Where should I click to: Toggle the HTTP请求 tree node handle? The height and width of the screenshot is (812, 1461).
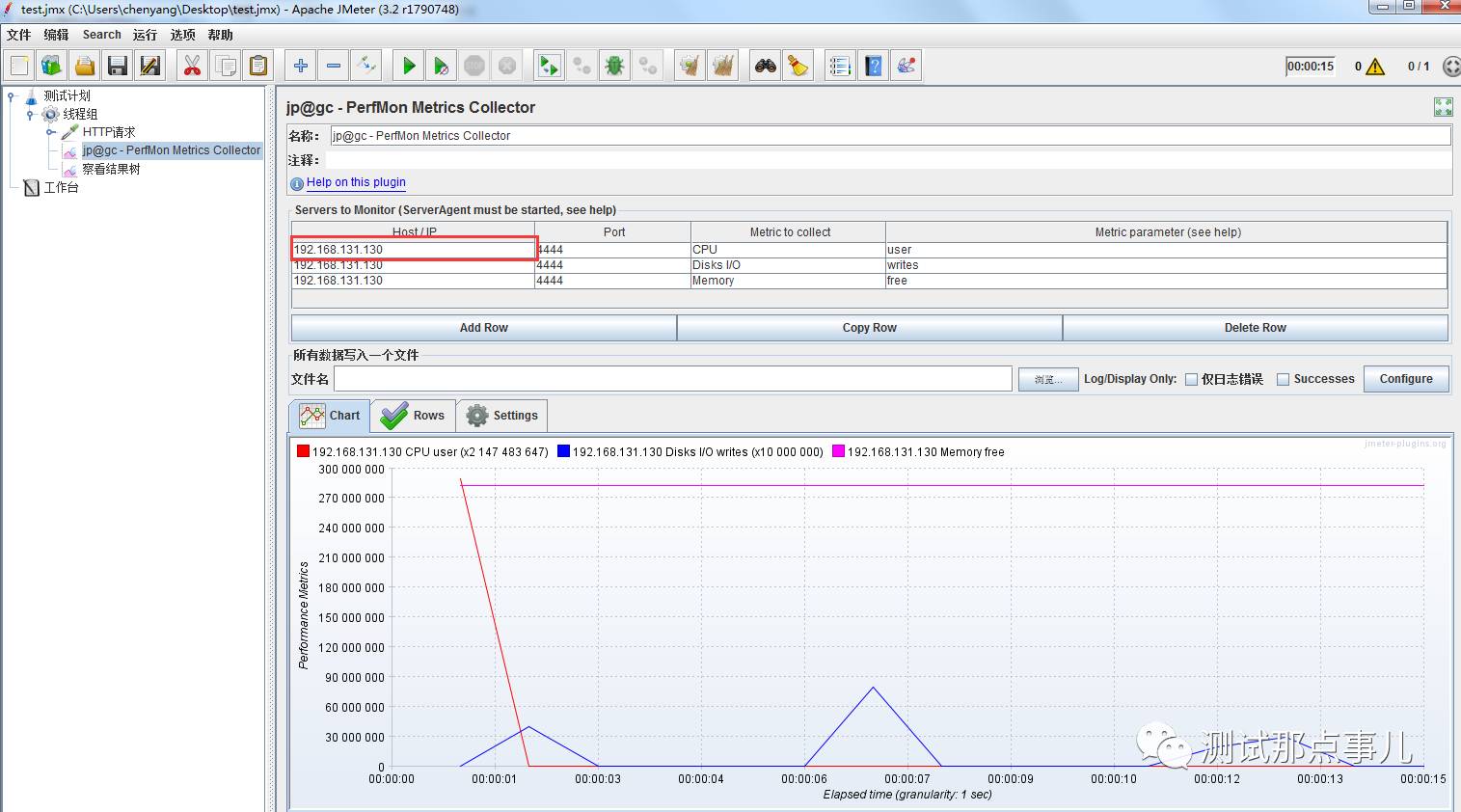[50, 132]
